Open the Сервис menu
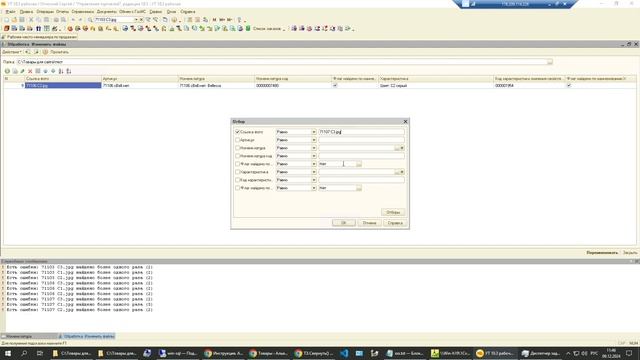The image size is (640, 360). (x=156, y=12)
